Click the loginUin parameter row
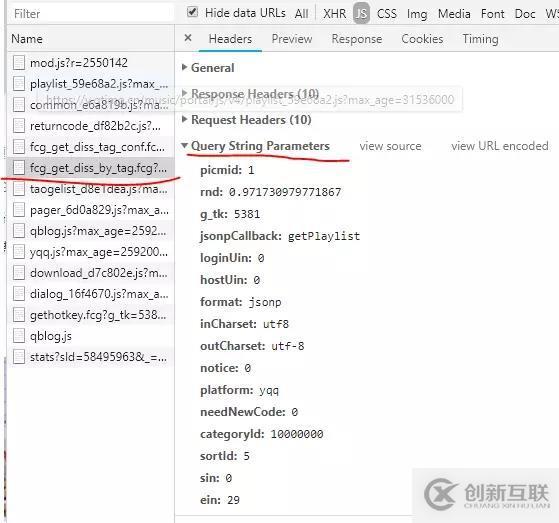Screen dimensions: 559x523 click(232, 258)
